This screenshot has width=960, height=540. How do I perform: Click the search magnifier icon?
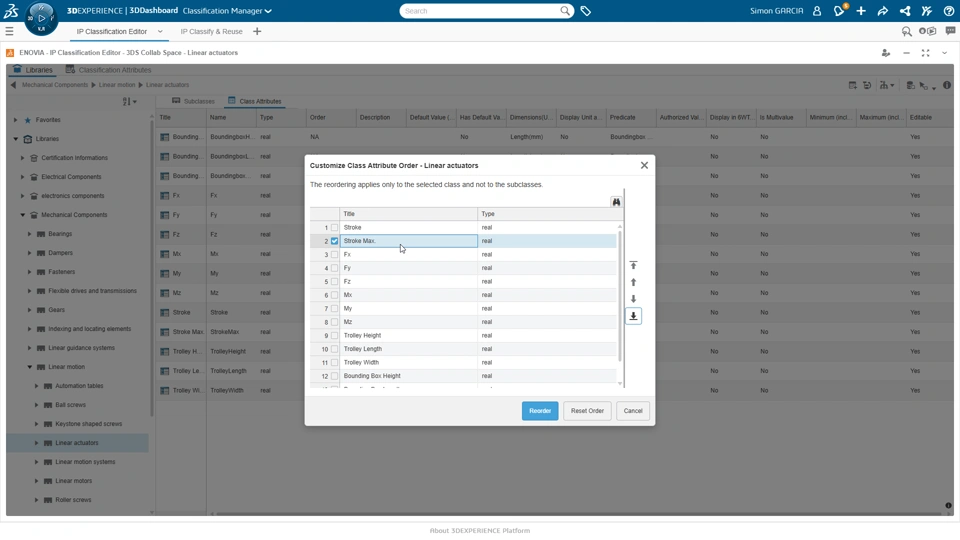pos(564,11)
